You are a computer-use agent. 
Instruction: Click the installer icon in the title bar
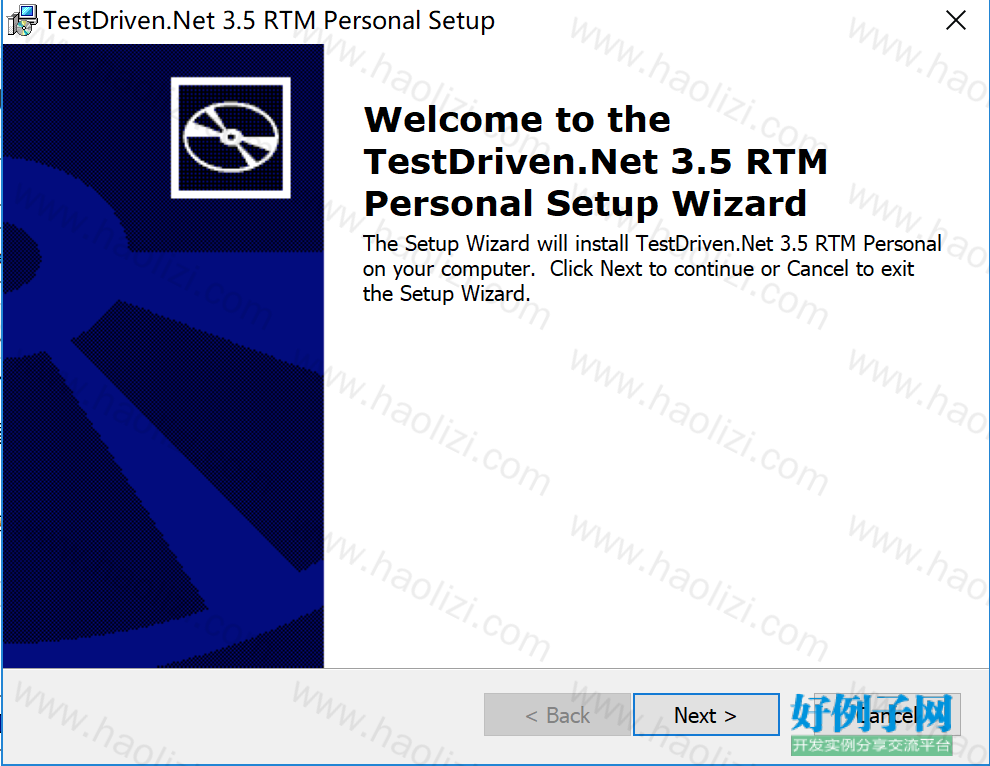click(x=22, y=21)
